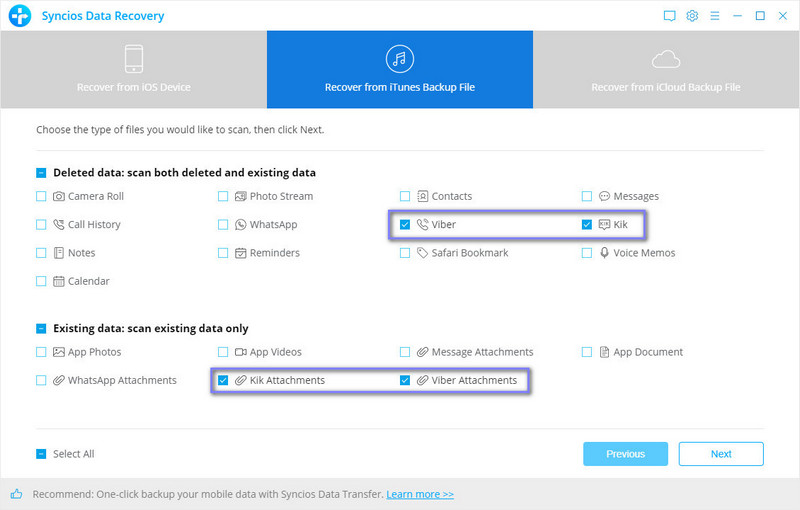Click the thumbs-up recommend icon
The image size is (800, 510).
tap(17, 494)
